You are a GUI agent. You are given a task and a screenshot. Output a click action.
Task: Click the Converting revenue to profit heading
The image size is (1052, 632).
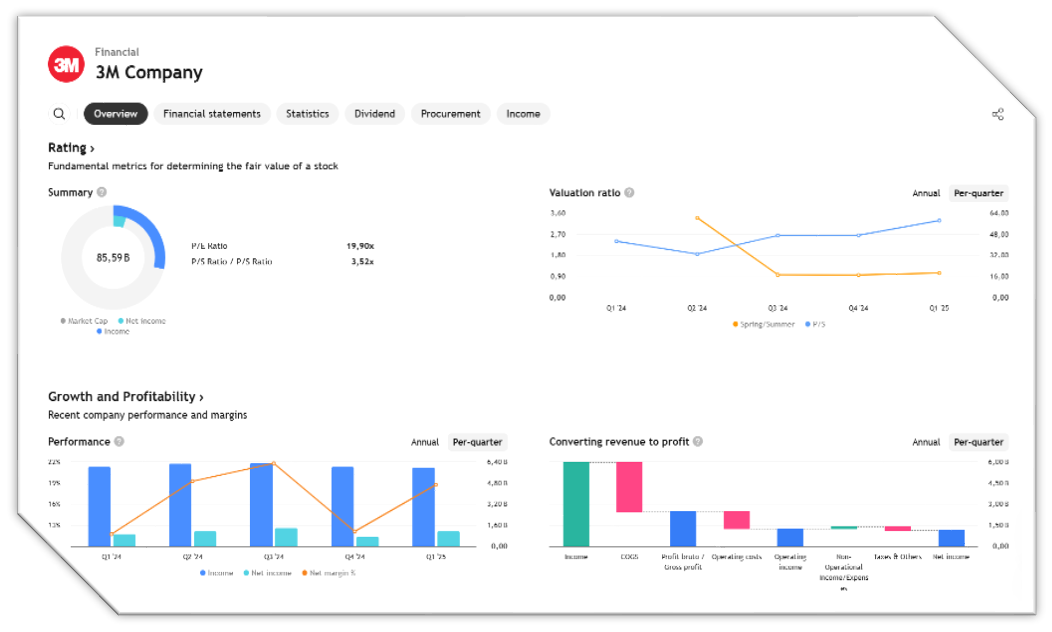click(x=619, y=441)
